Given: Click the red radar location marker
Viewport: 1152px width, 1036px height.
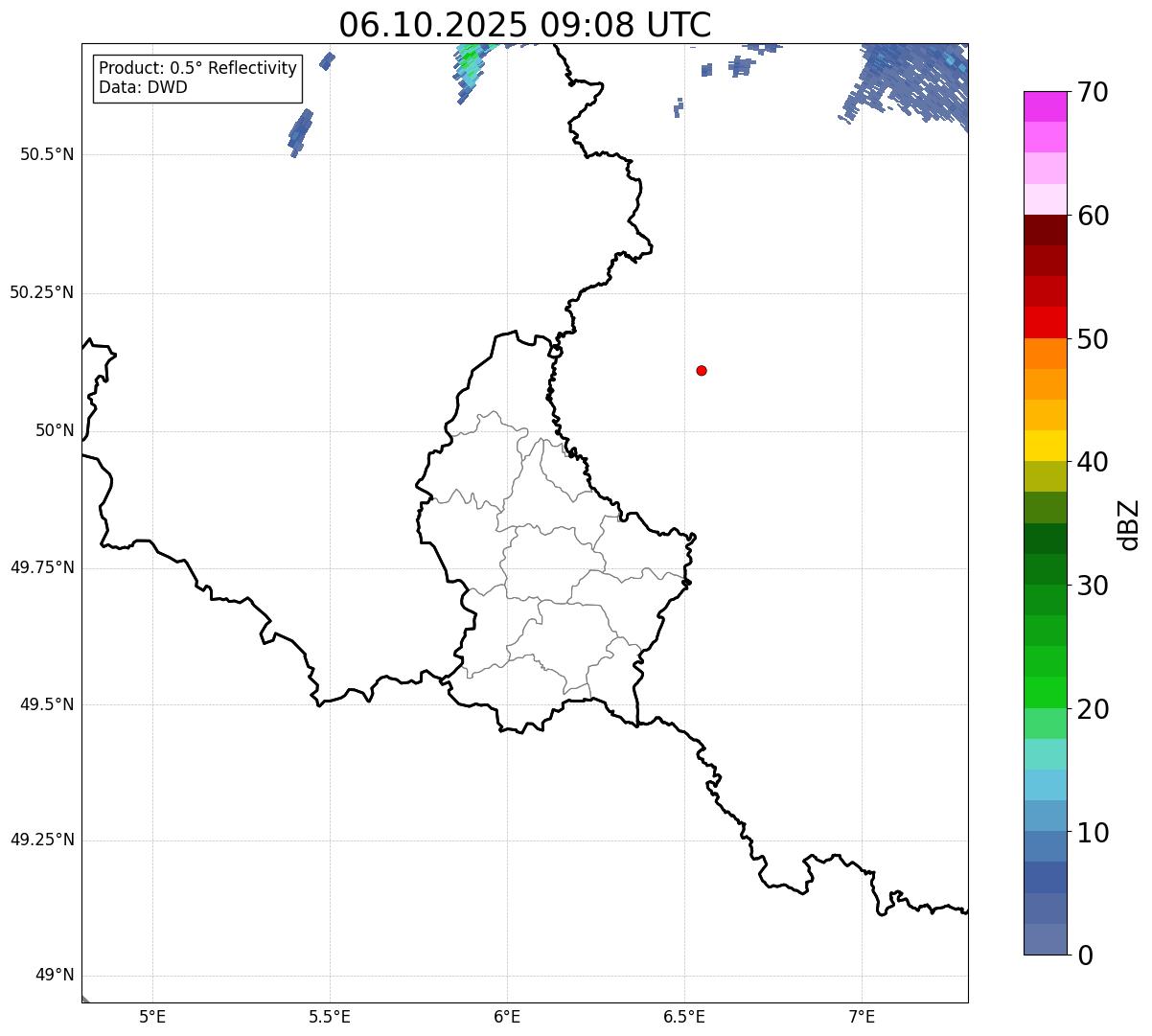Looking at the screenshot, I should (x=702, y=370).
